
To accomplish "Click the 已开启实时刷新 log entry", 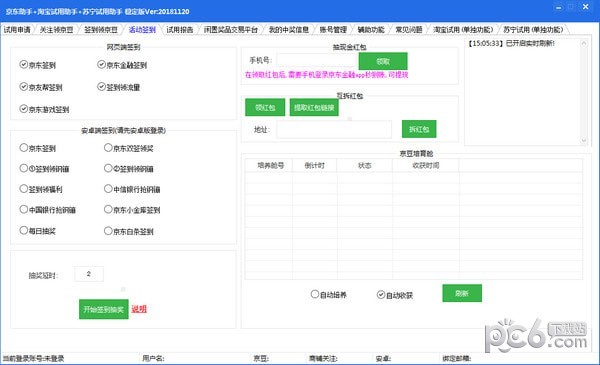I will [x=511, y=43].
